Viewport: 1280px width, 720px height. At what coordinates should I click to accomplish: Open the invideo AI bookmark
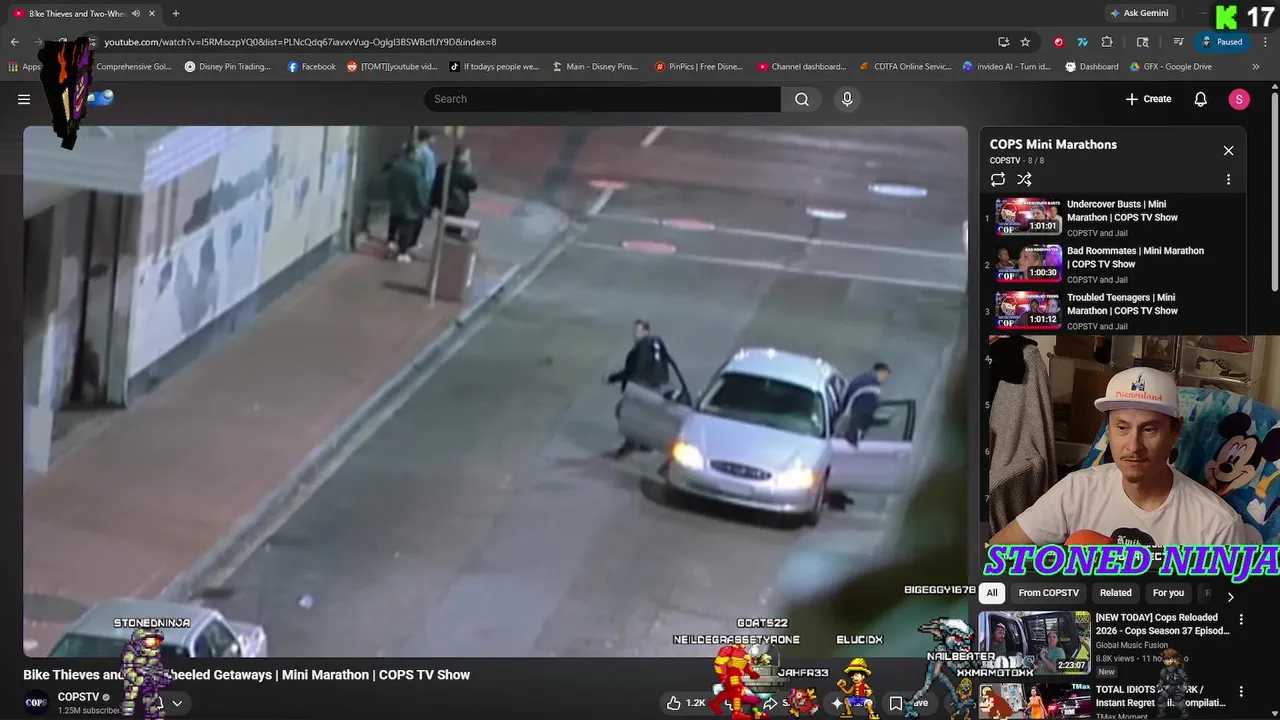coord(1007,67)
